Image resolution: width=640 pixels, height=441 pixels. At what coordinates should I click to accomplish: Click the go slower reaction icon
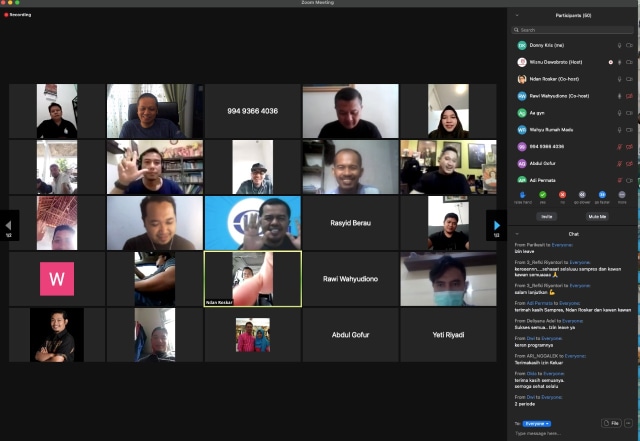[x=582, y=195]
